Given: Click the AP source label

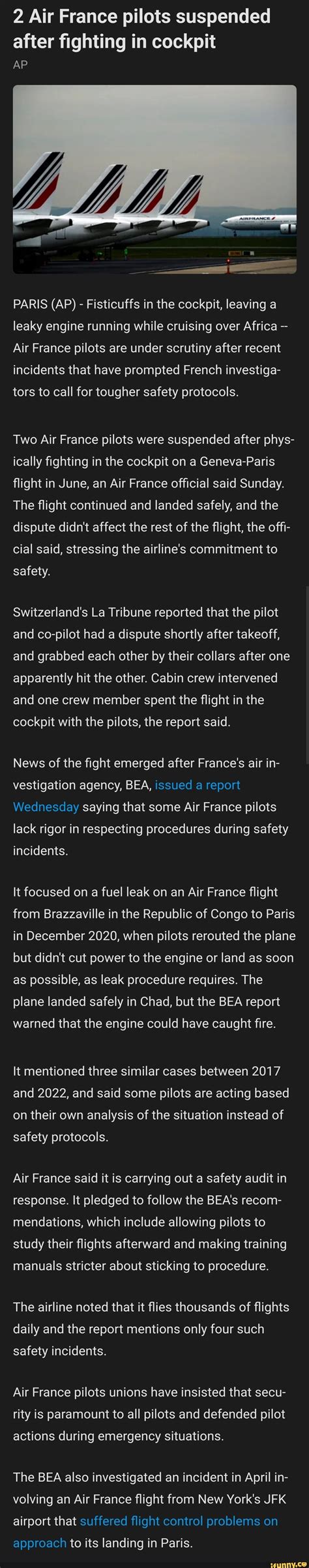Looking at the screenshot, I should [20, 65].
